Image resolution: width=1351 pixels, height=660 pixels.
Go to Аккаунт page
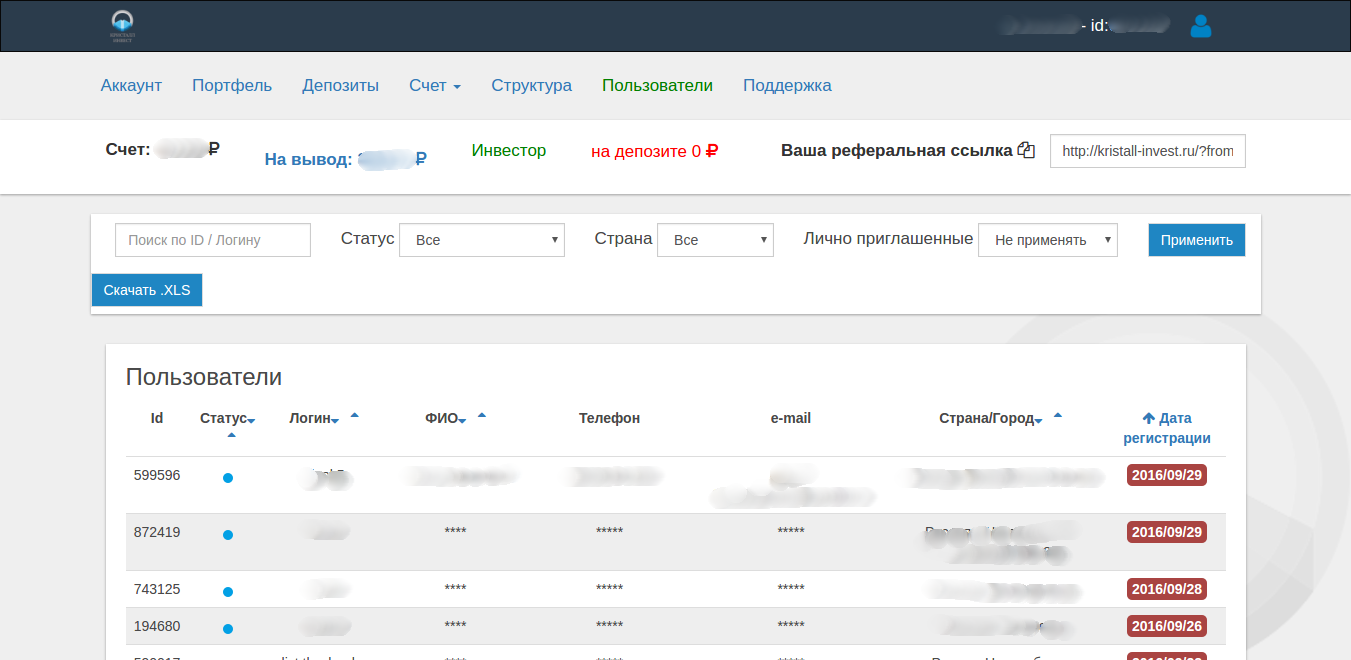(131, 85)
